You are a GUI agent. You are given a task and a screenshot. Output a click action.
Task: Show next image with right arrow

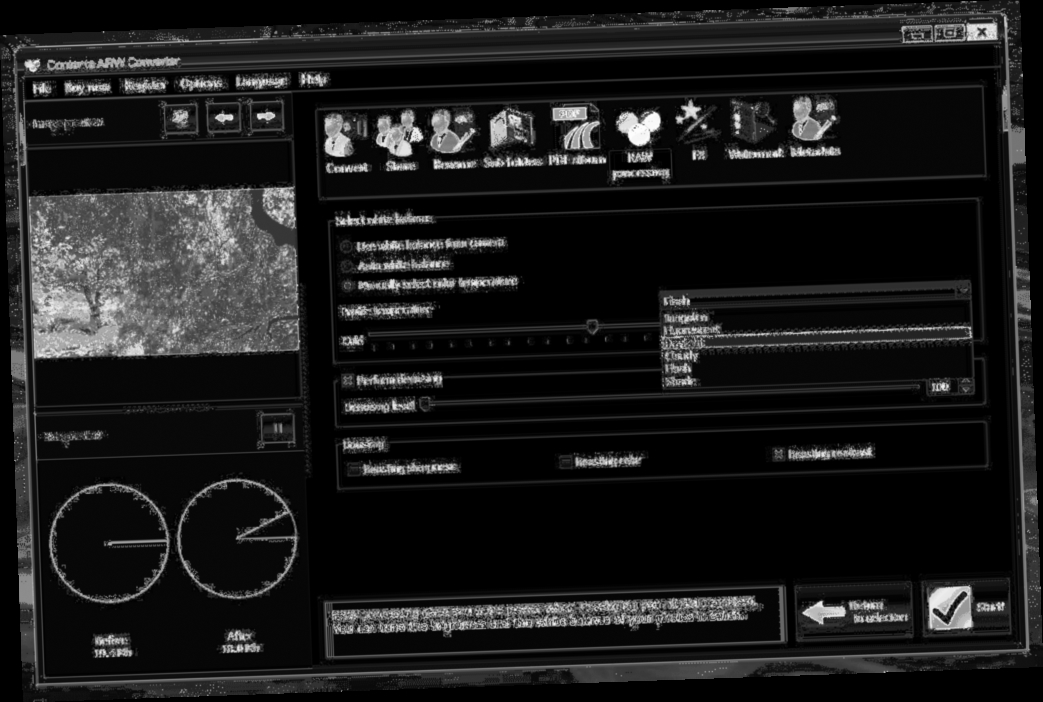click(x=266, y=117)
